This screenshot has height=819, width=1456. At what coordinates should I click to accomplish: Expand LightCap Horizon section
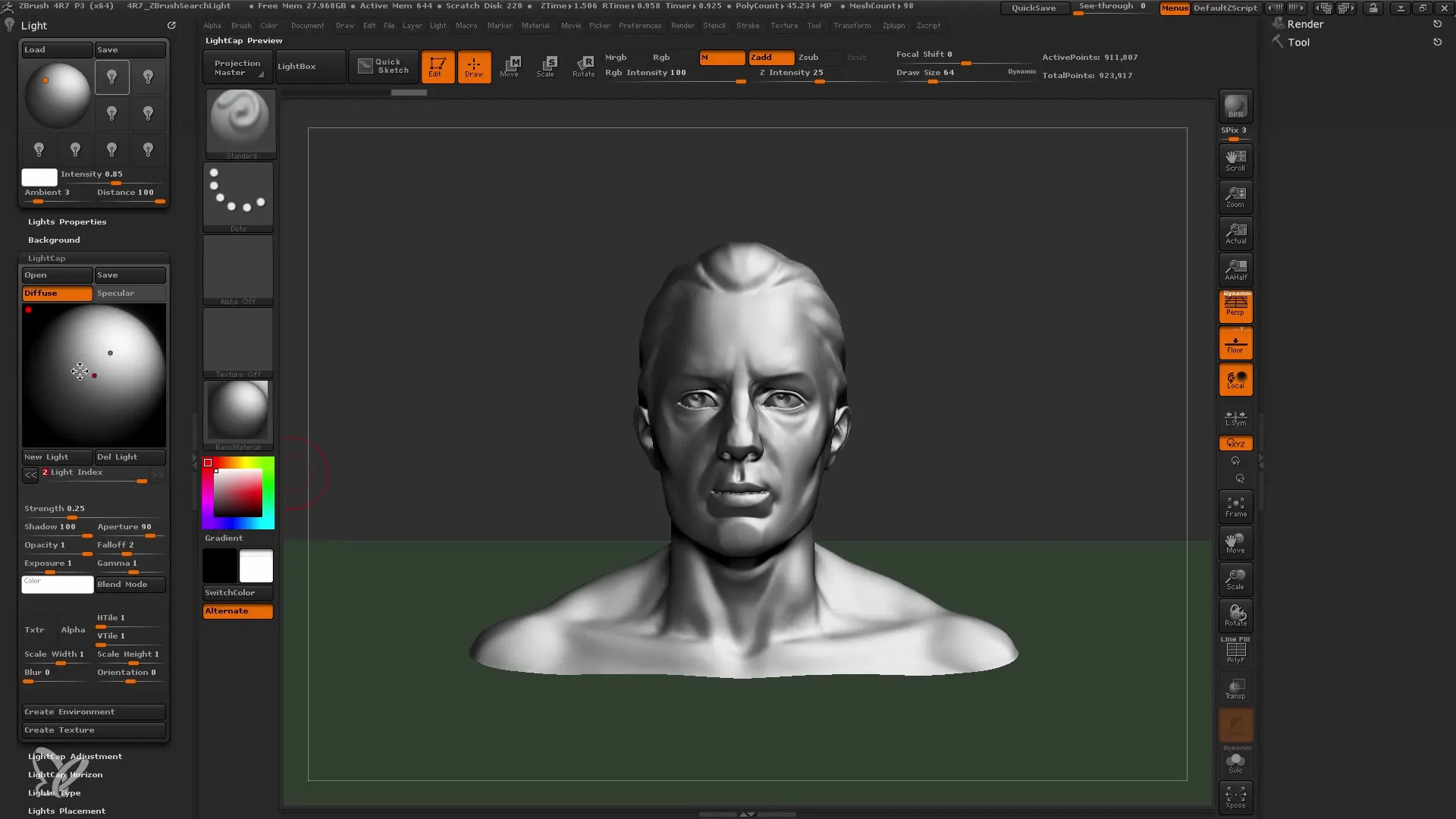click(65, 774)
